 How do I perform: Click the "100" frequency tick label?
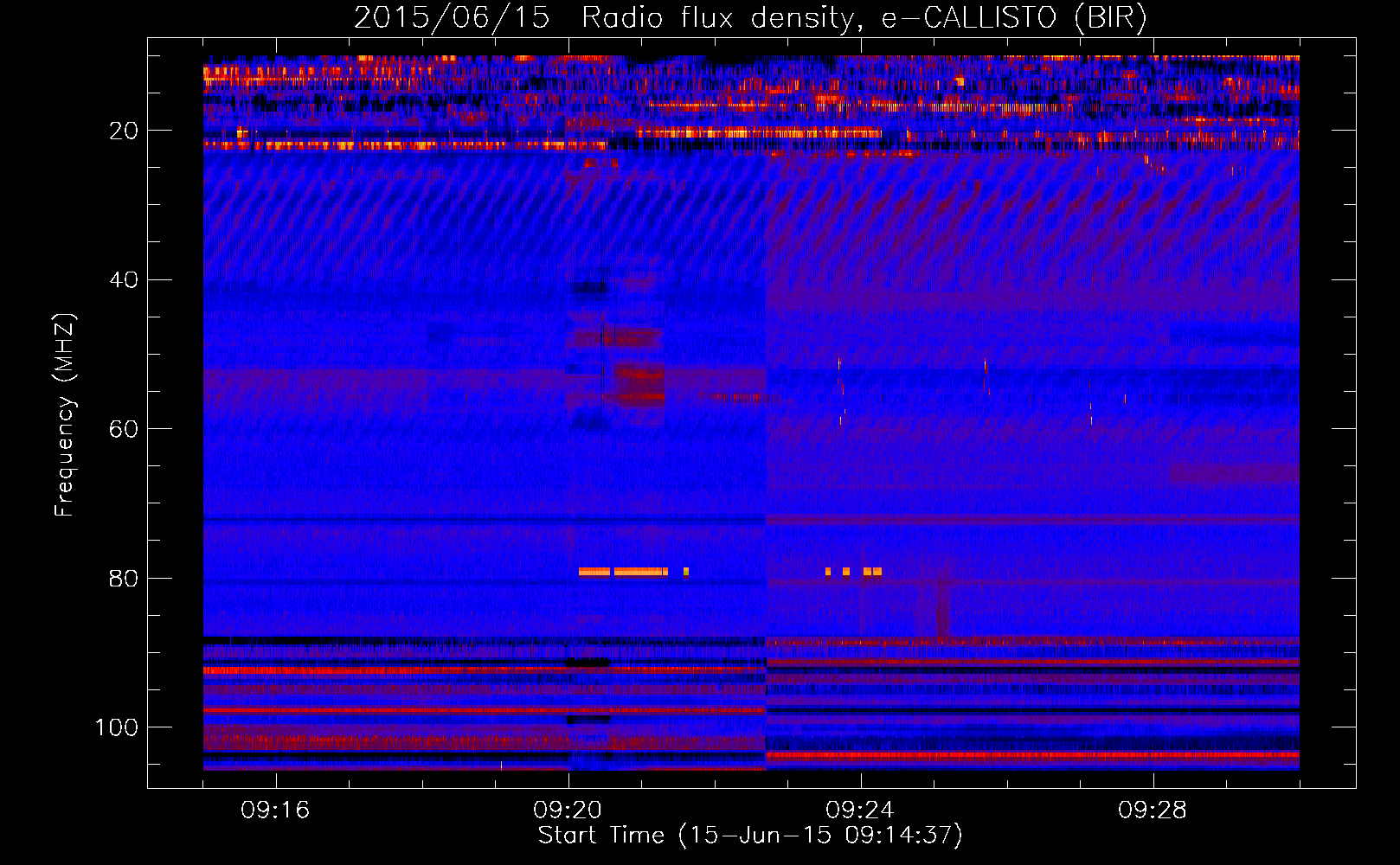[117, 727]
